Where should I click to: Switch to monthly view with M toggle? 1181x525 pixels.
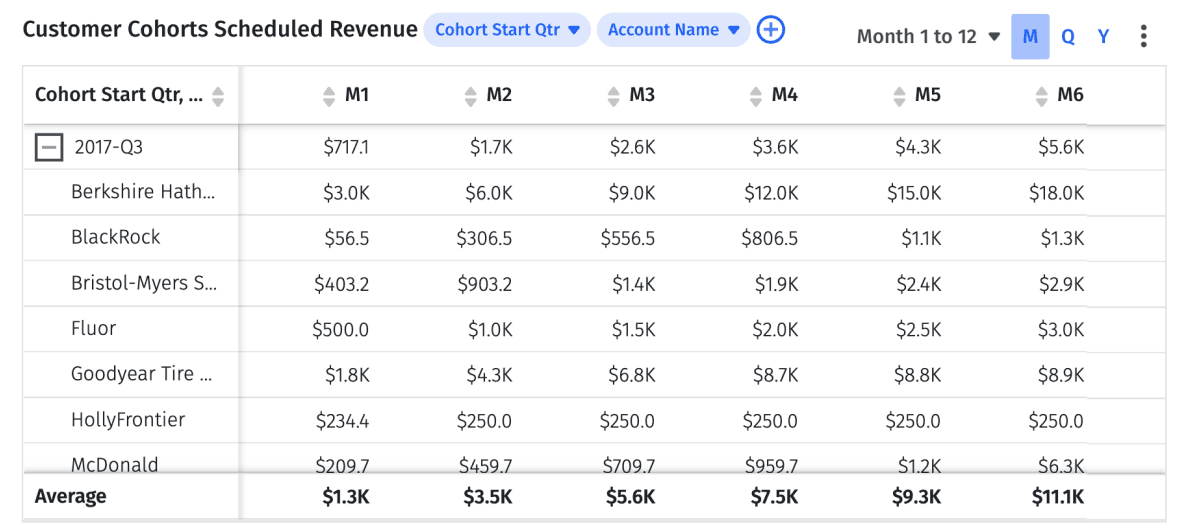click(1030, 37)
